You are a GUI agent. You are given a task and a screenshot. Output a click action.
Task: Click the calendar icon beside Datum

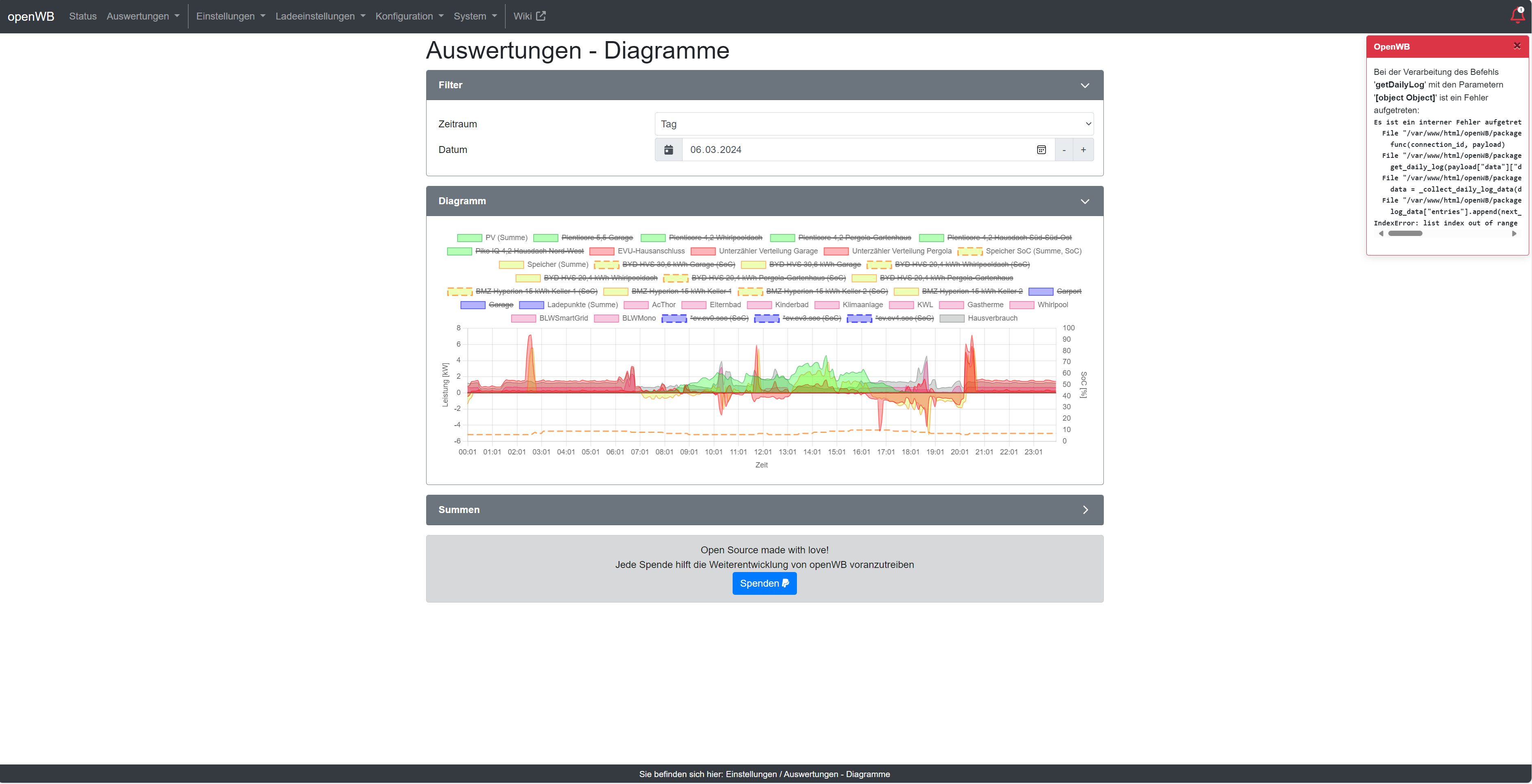668,150
